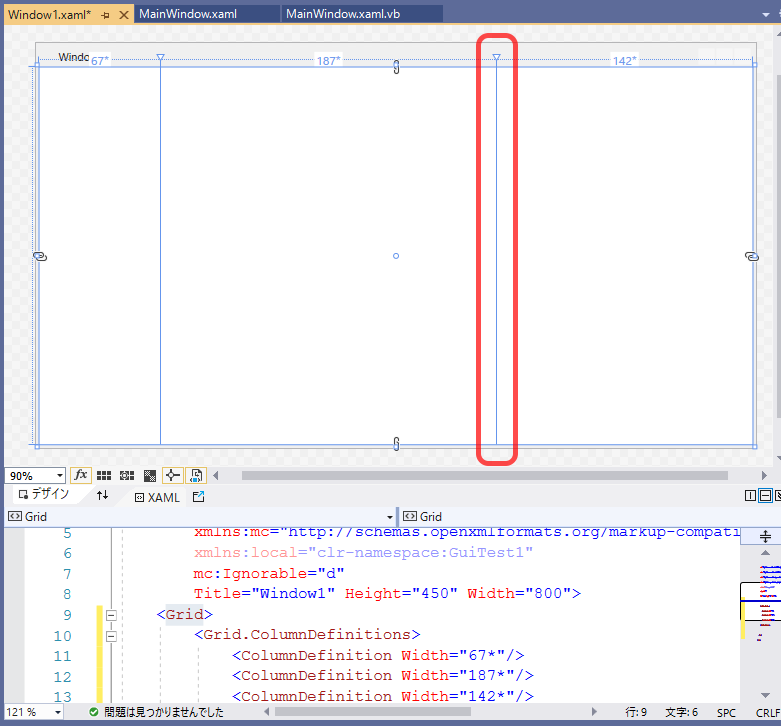
Task: Collapse the <Grid> element on line 9
Action: coord(111,615)
